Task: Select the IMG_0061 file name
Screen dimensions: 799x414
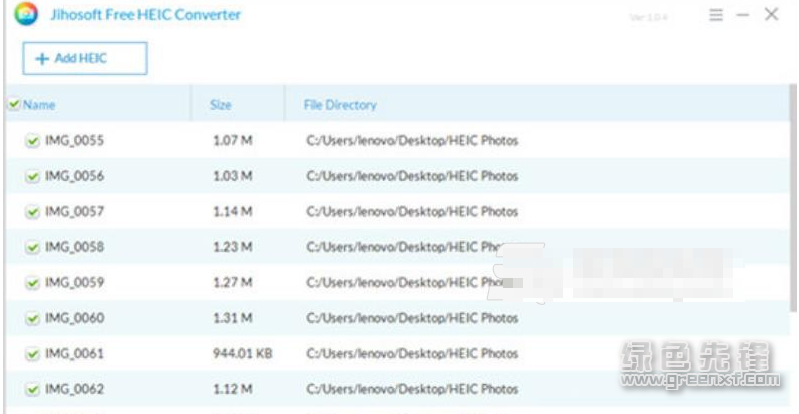Action: coord(74,353)
